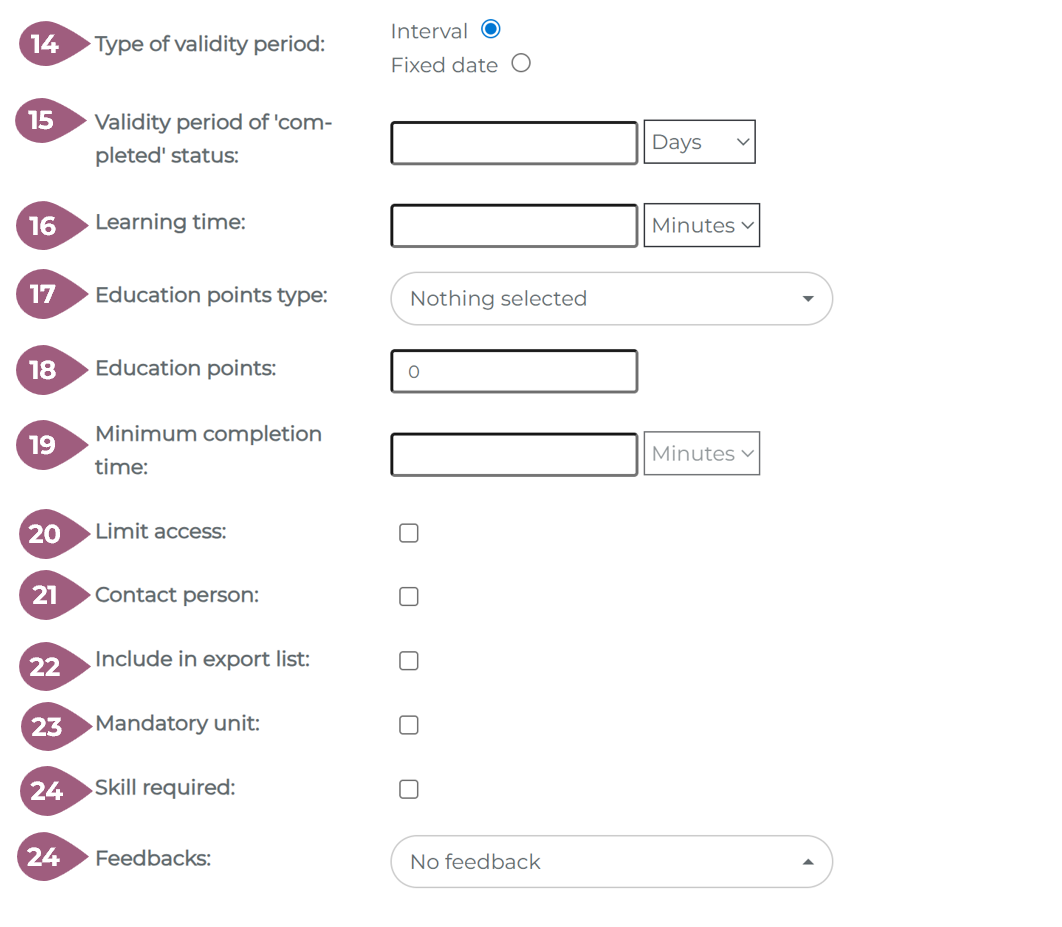The width and height of the screenshot is (1062, 927).
Task: Expand the Feedbacks No feedback dropdown
Action: [611, 861]
